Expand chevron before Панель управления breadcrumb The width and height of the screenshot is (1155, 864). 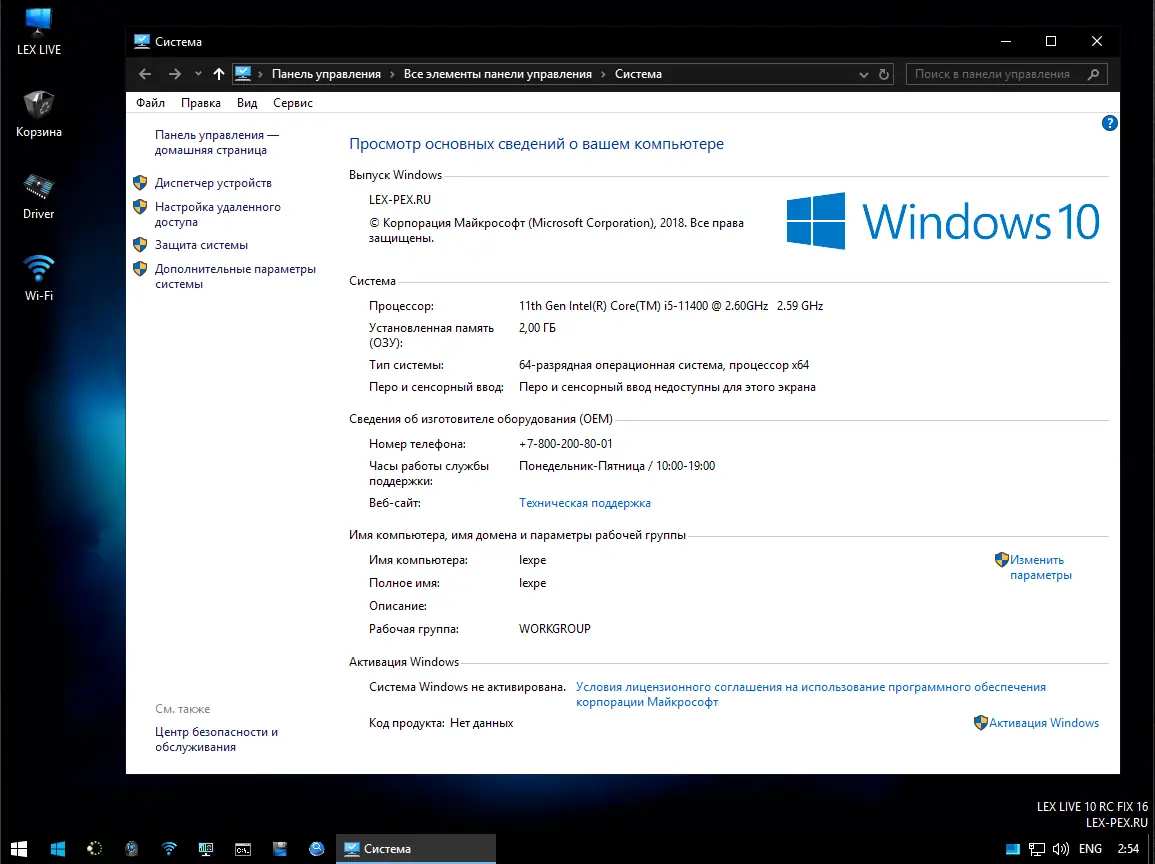[x=260, y=74]
